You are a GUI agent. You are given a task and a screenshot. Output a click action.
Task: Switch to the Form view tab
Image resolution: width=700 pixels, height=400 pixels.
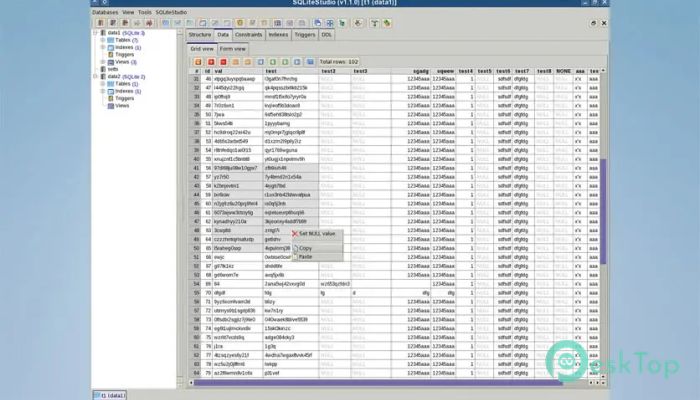pos(232,49)
